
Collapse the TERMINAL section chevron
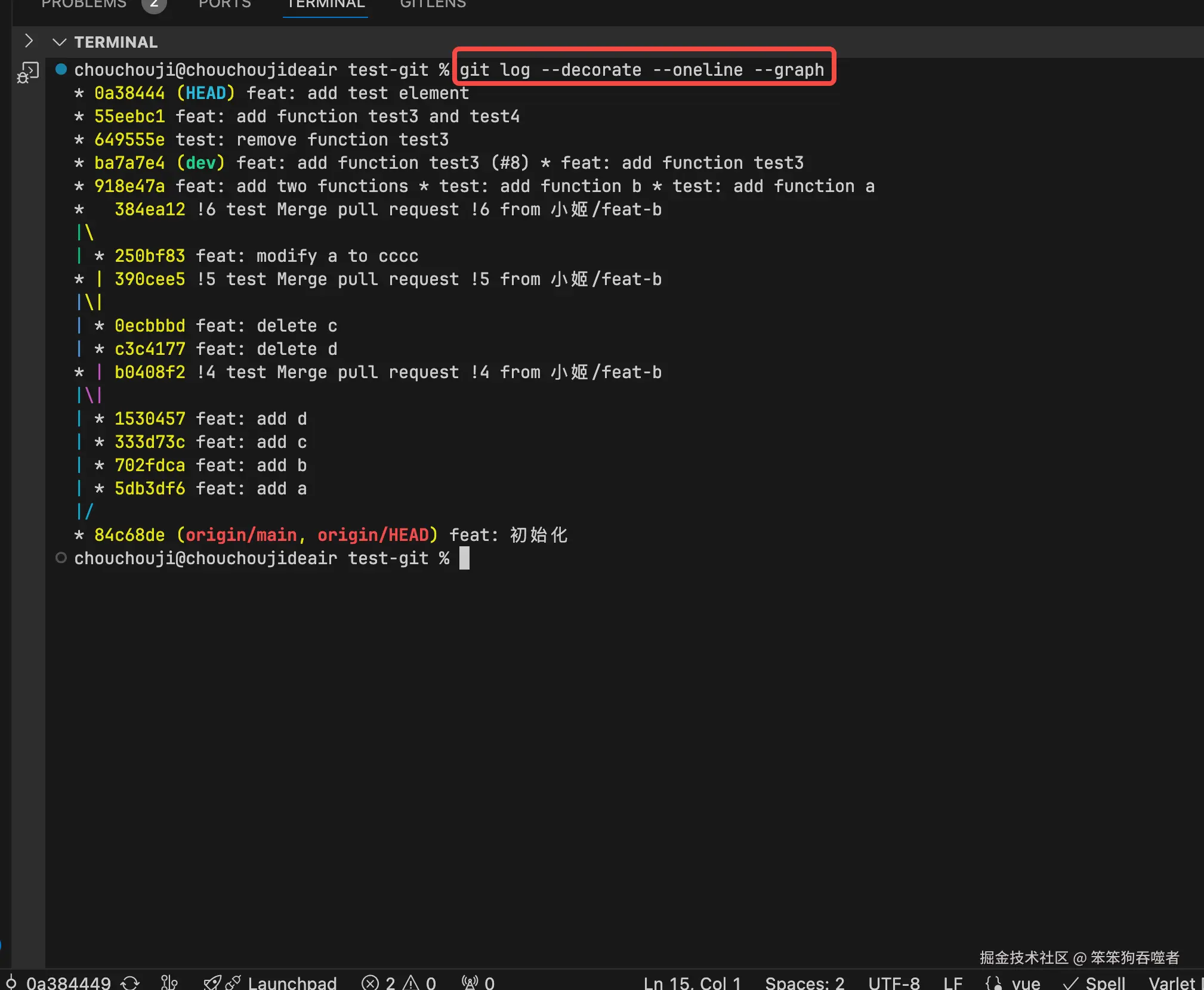point(59,42)
